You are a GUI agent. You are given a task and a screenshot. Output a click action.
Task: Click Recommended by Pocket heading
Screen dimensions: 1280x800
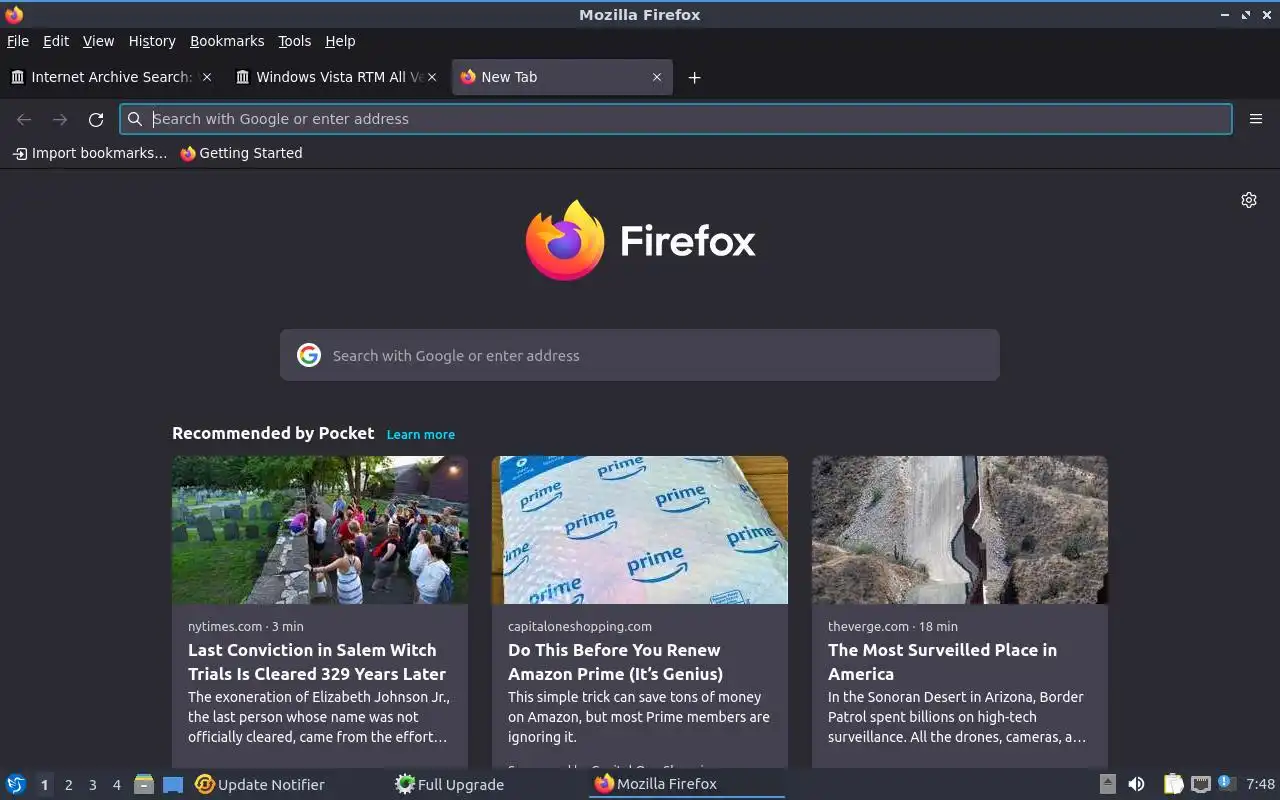click(273, 433)
